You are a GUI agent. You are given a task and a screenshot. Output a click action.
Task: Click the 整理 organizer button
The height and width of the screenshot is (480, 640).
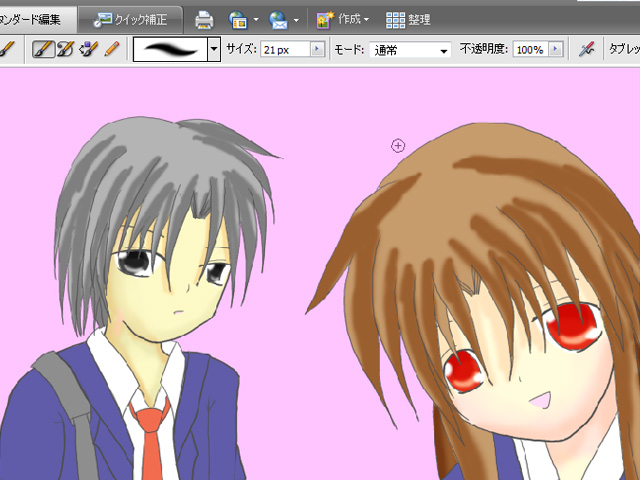pyautogui.click(x=408, y=20)
